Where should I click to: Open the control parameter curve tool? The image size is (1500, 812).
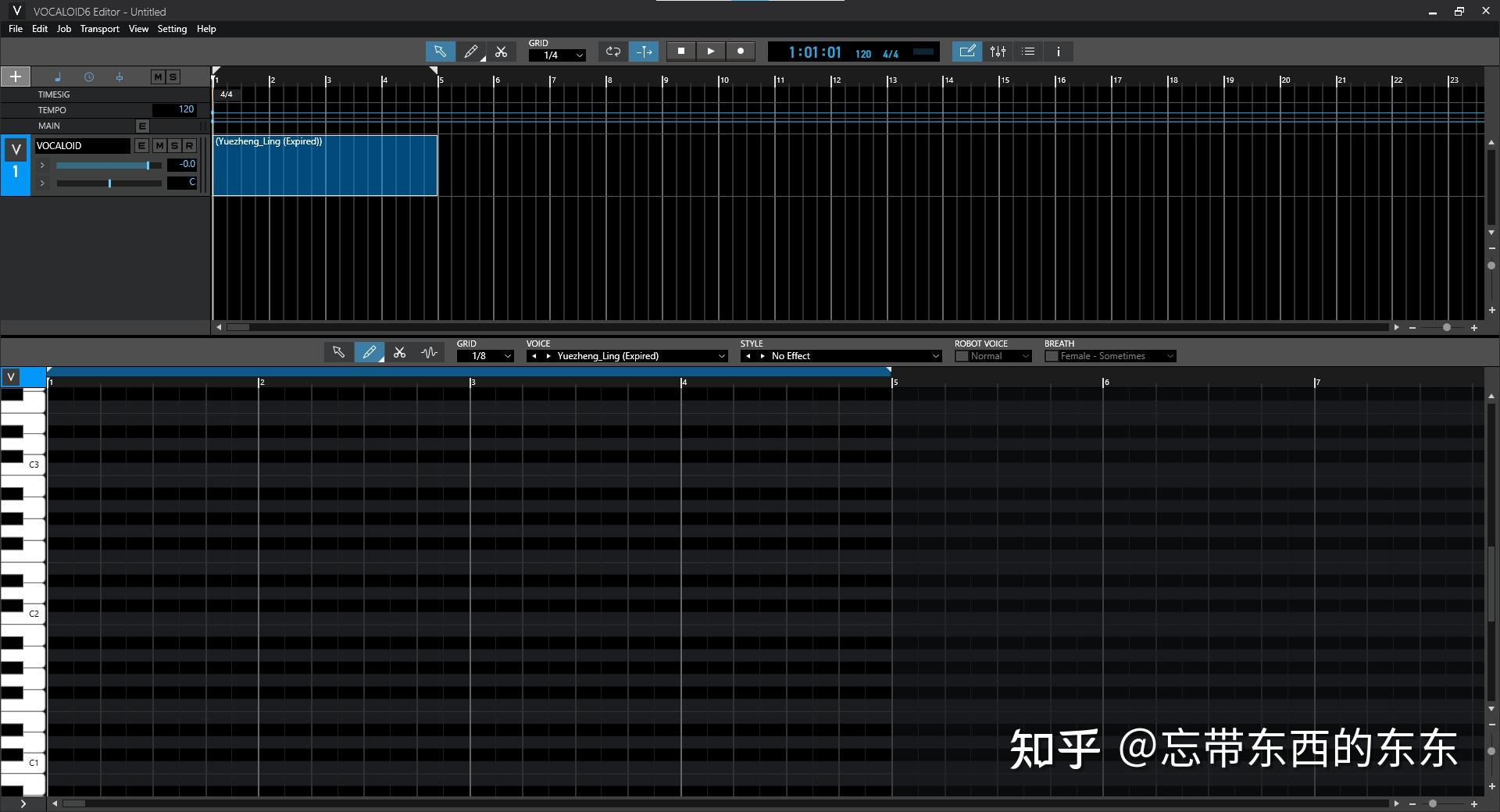click(429, 352)
